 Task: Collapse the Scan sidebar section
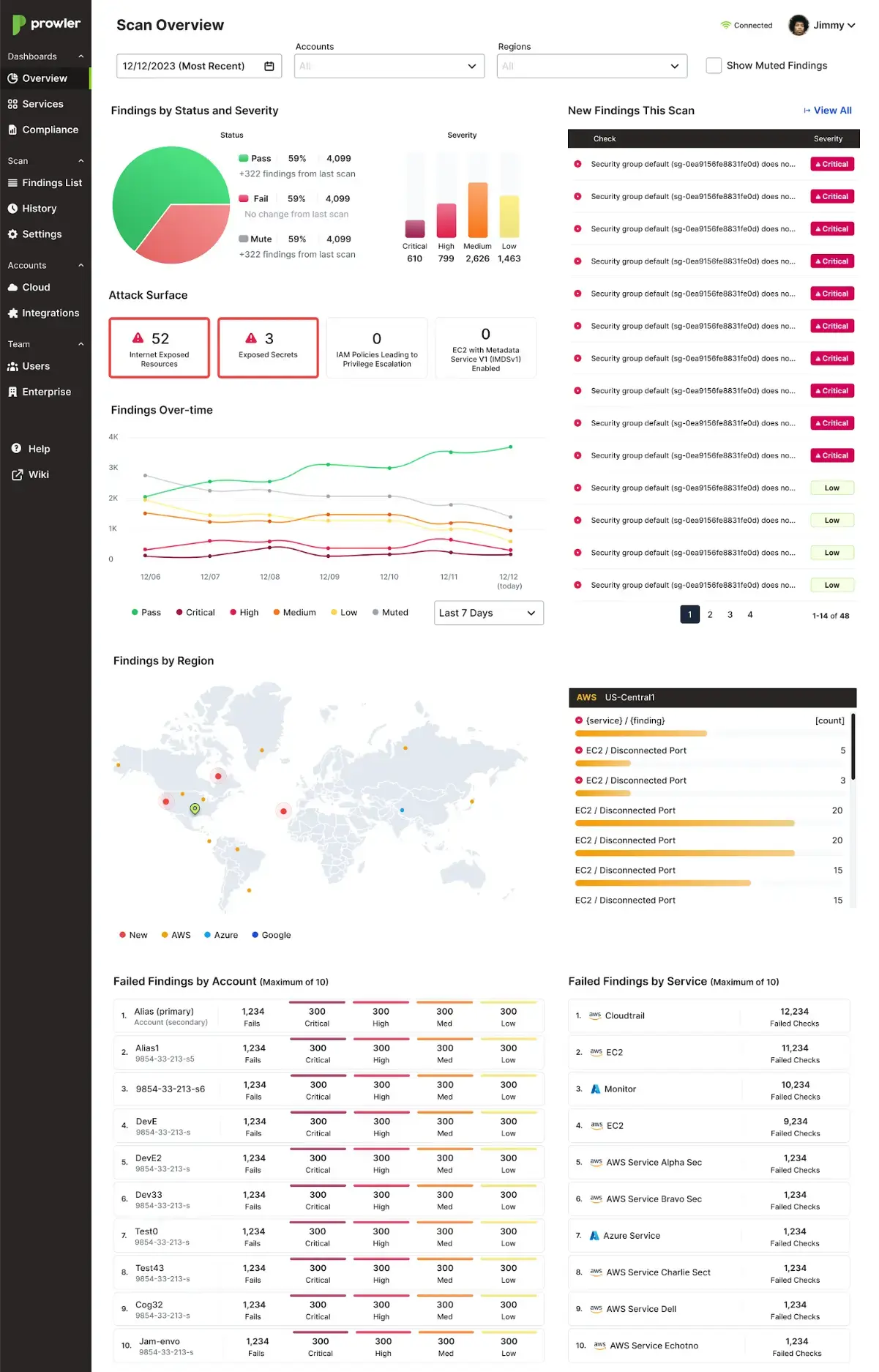tap(81, 161)
